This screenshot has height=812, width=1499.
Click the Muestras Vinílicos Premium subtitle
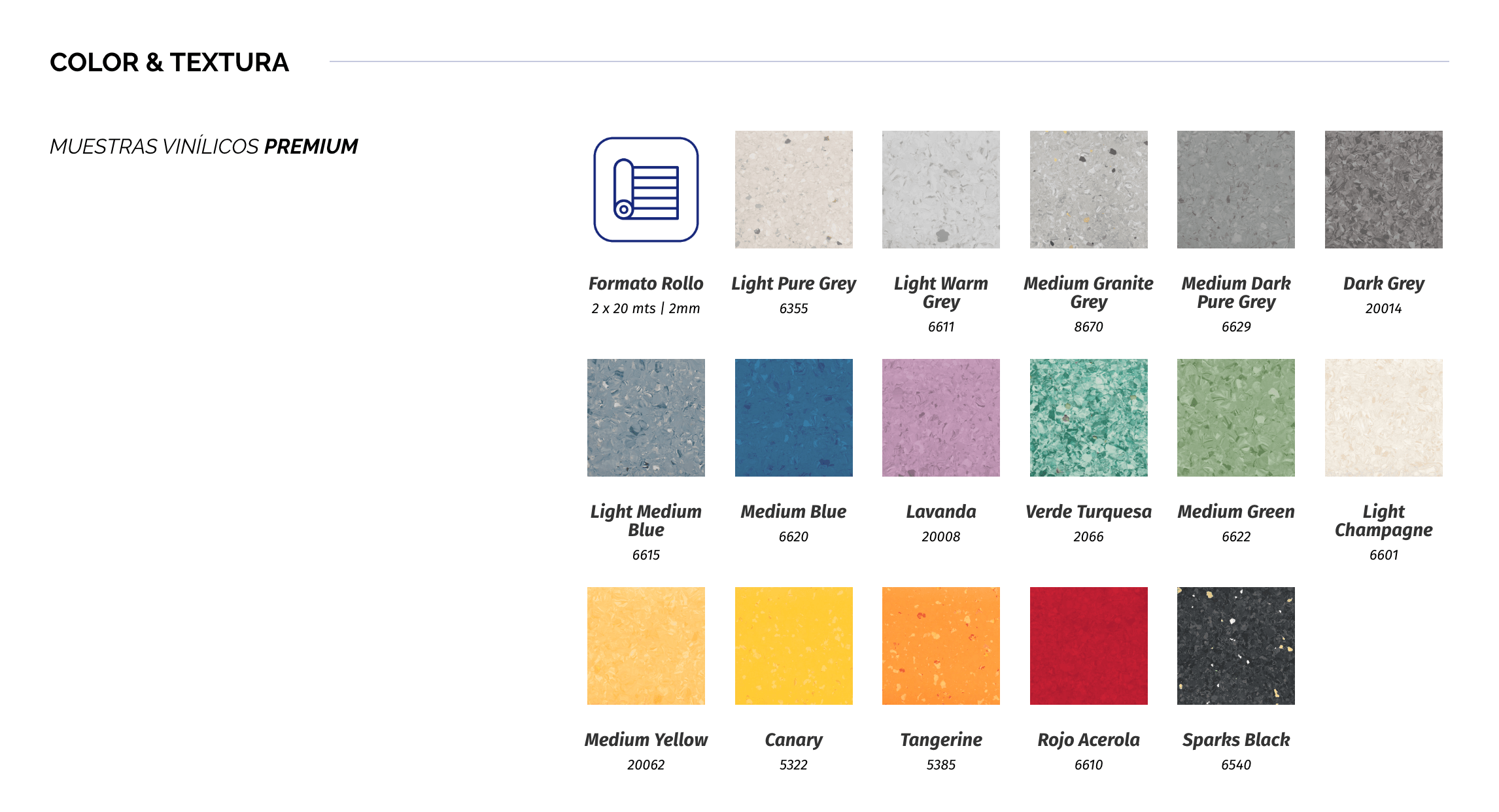click(203, 146)
